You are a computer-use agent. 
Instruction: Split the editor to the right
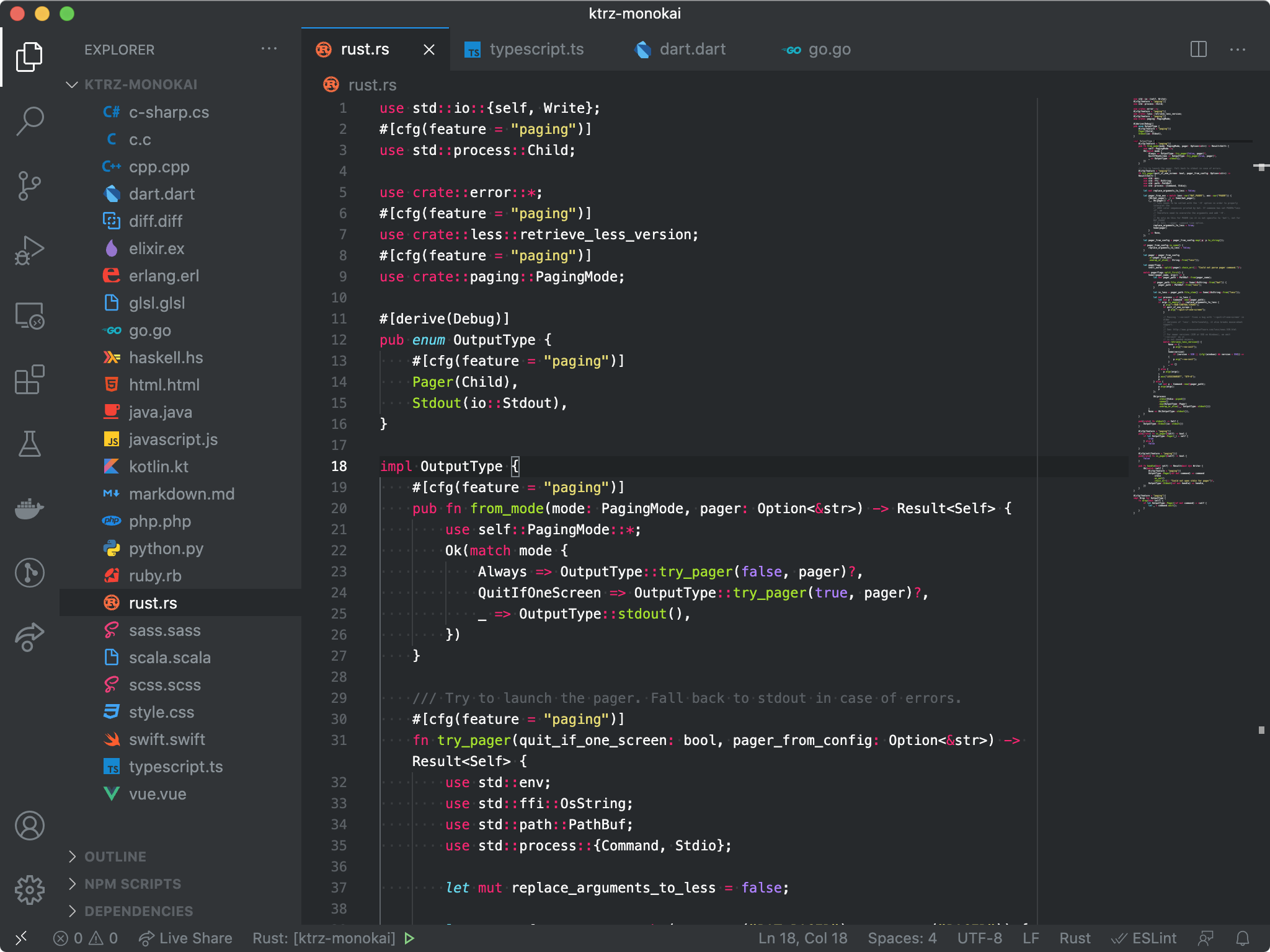pos(1198,50)
